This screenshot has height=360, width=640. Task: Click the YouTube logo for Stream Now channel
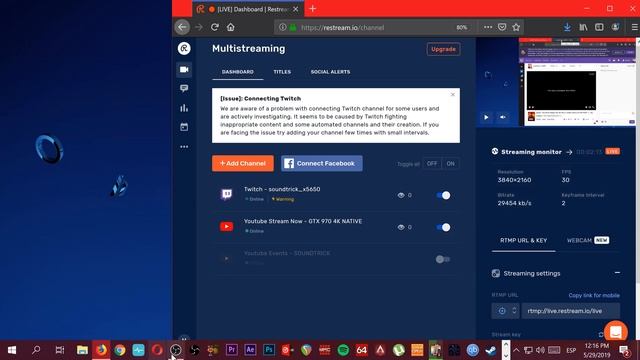tap(227, 226)
